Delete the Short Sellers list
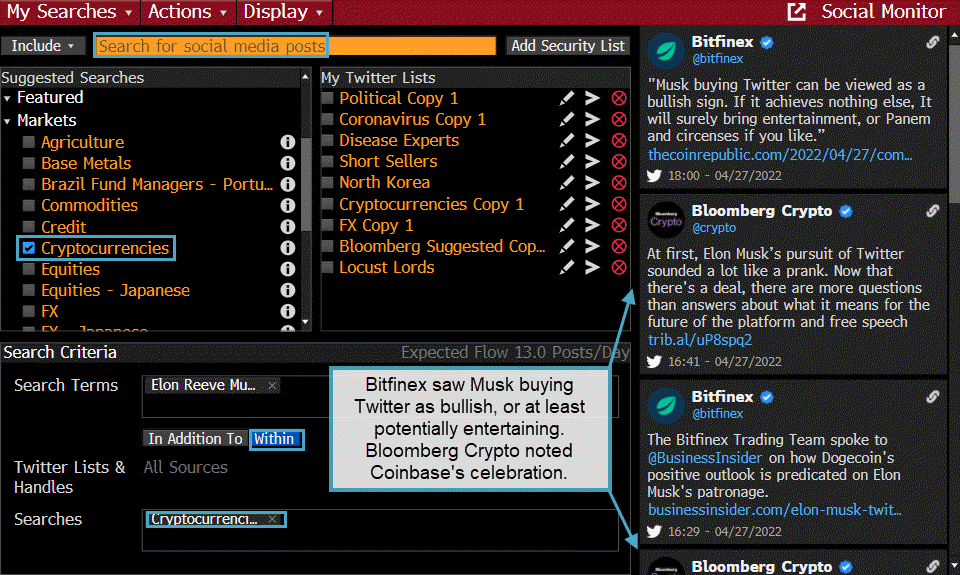Image resolution: width=960 pixels, height=575 pixels. coord(619,161)
